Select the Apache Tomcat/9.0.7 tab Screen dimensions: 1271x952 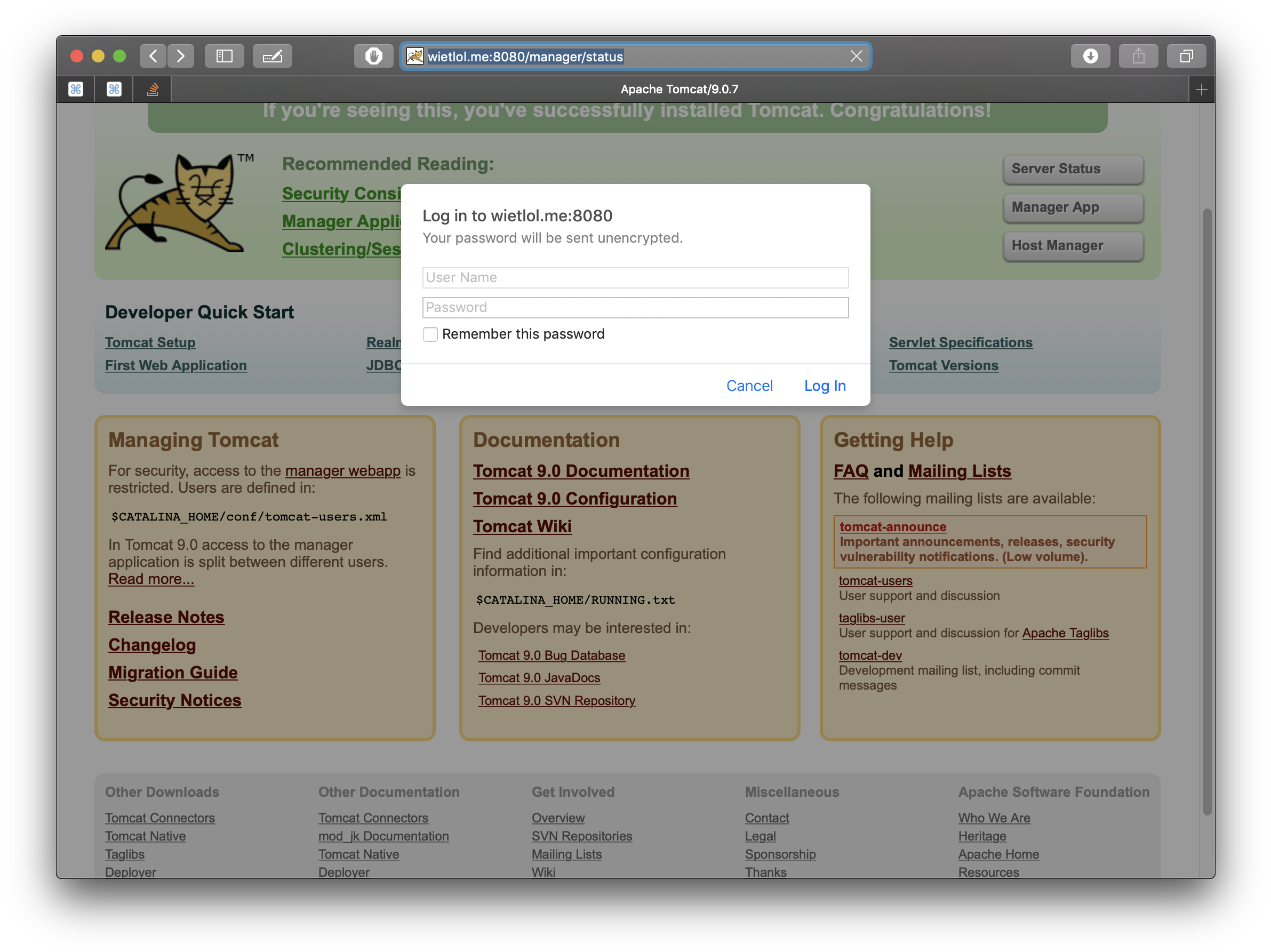(x=679, y=89)
